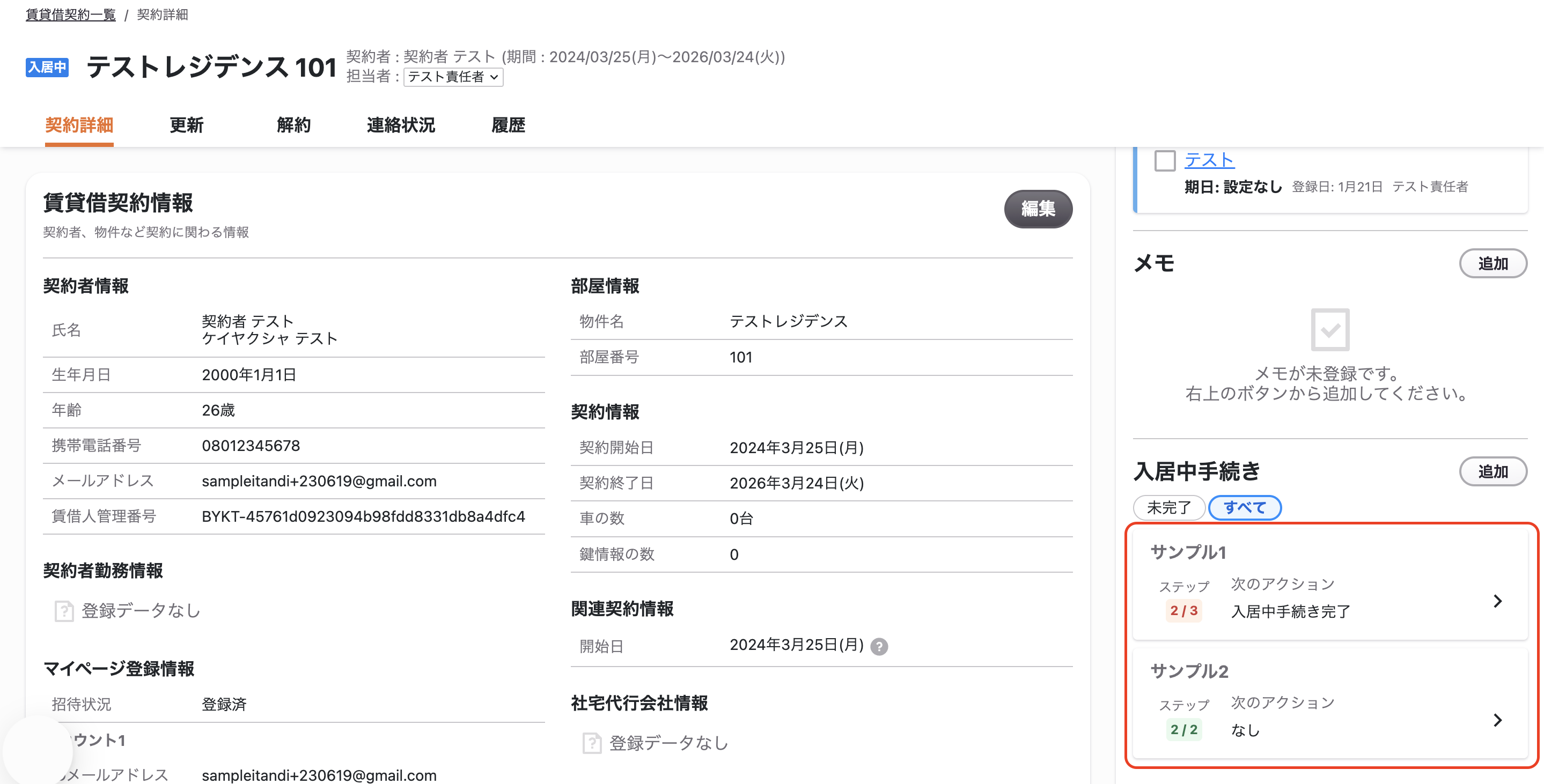Click the 入居中 status badge

(47, 67)
